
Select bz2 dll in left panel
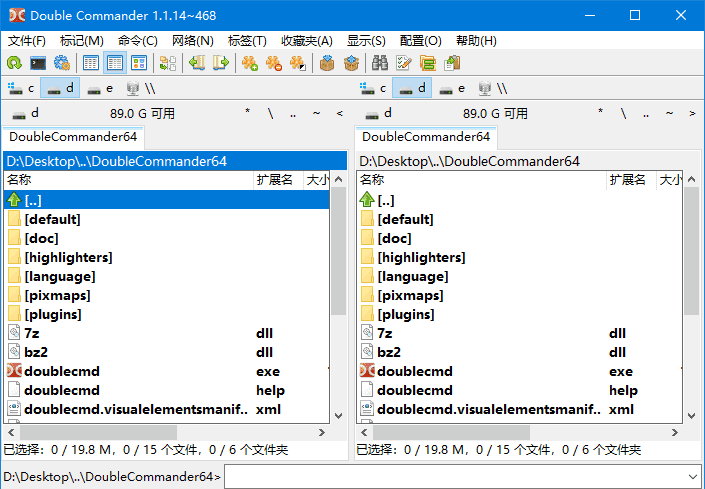click(x=166, y=352)
